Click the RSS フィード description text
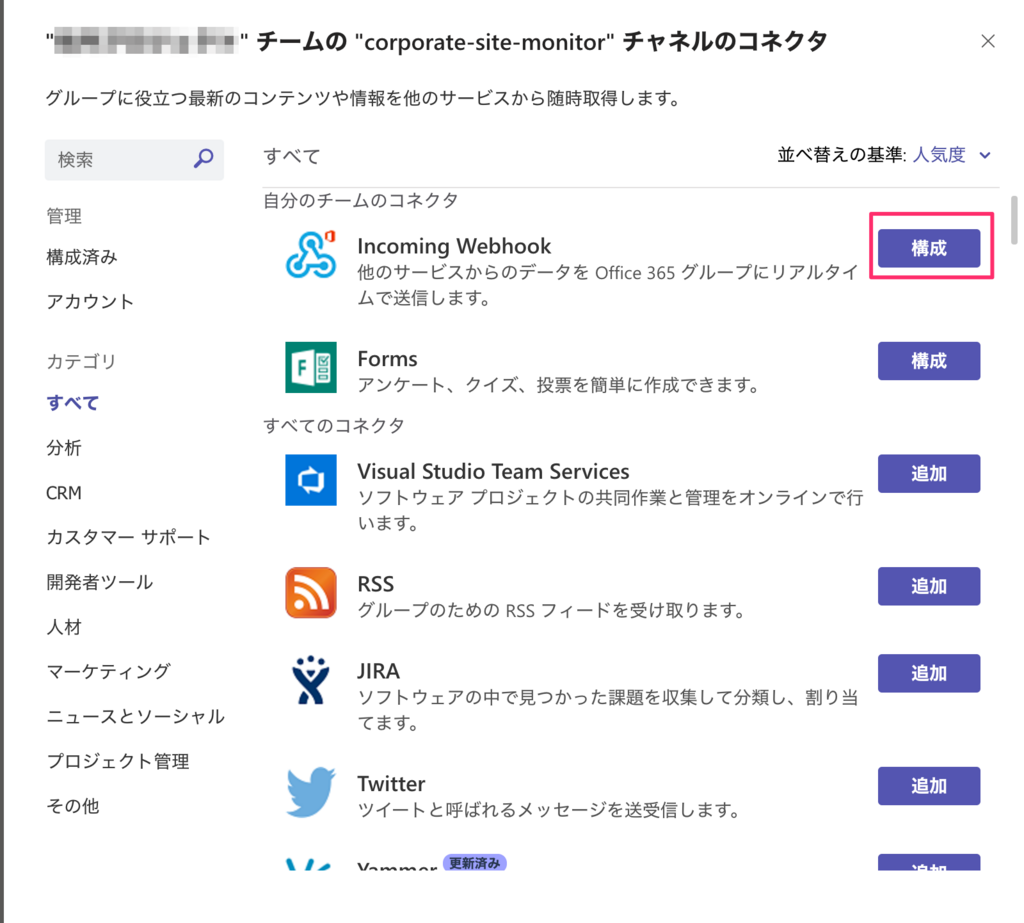Viewport: 1024px width, 923px height. (x=552, y=610)
